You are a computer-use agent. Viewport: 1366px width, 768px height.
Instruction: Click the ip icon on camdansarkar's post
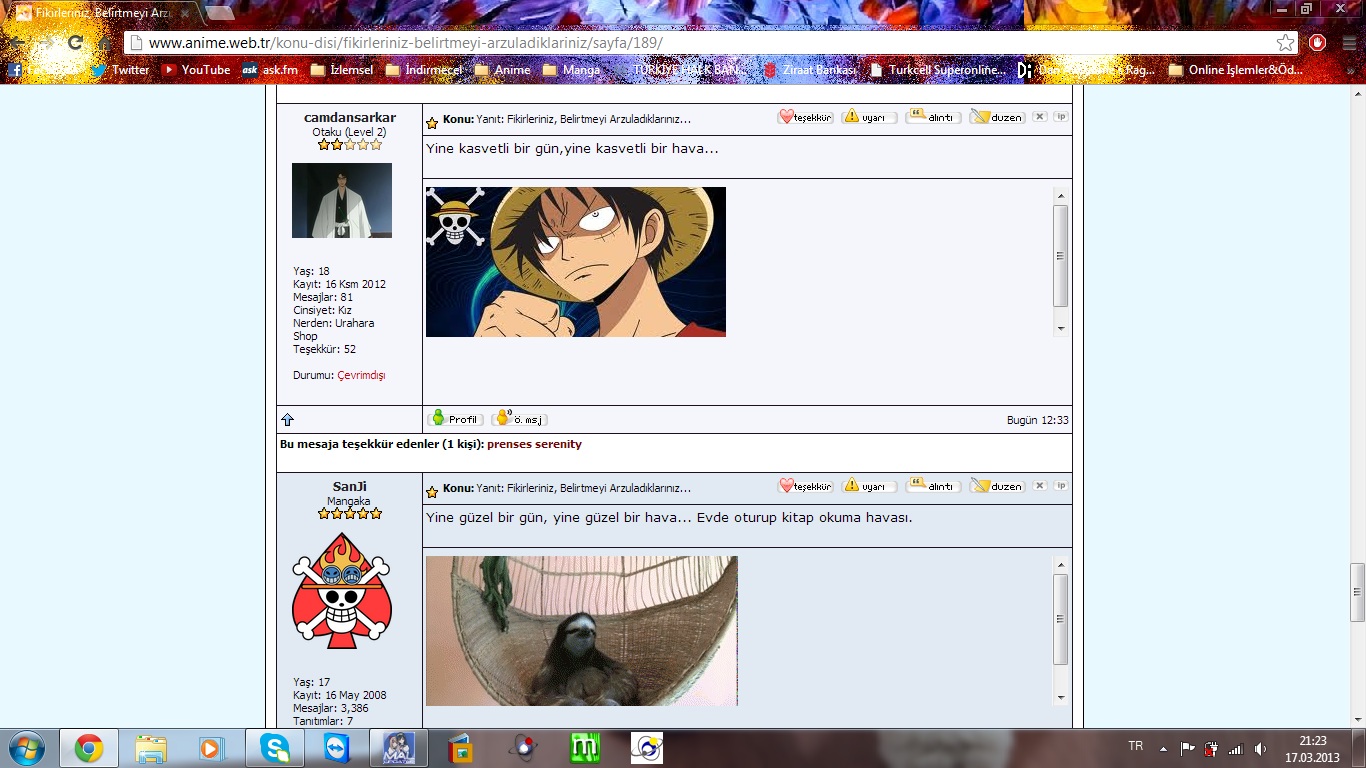(x=1061, y=117)
